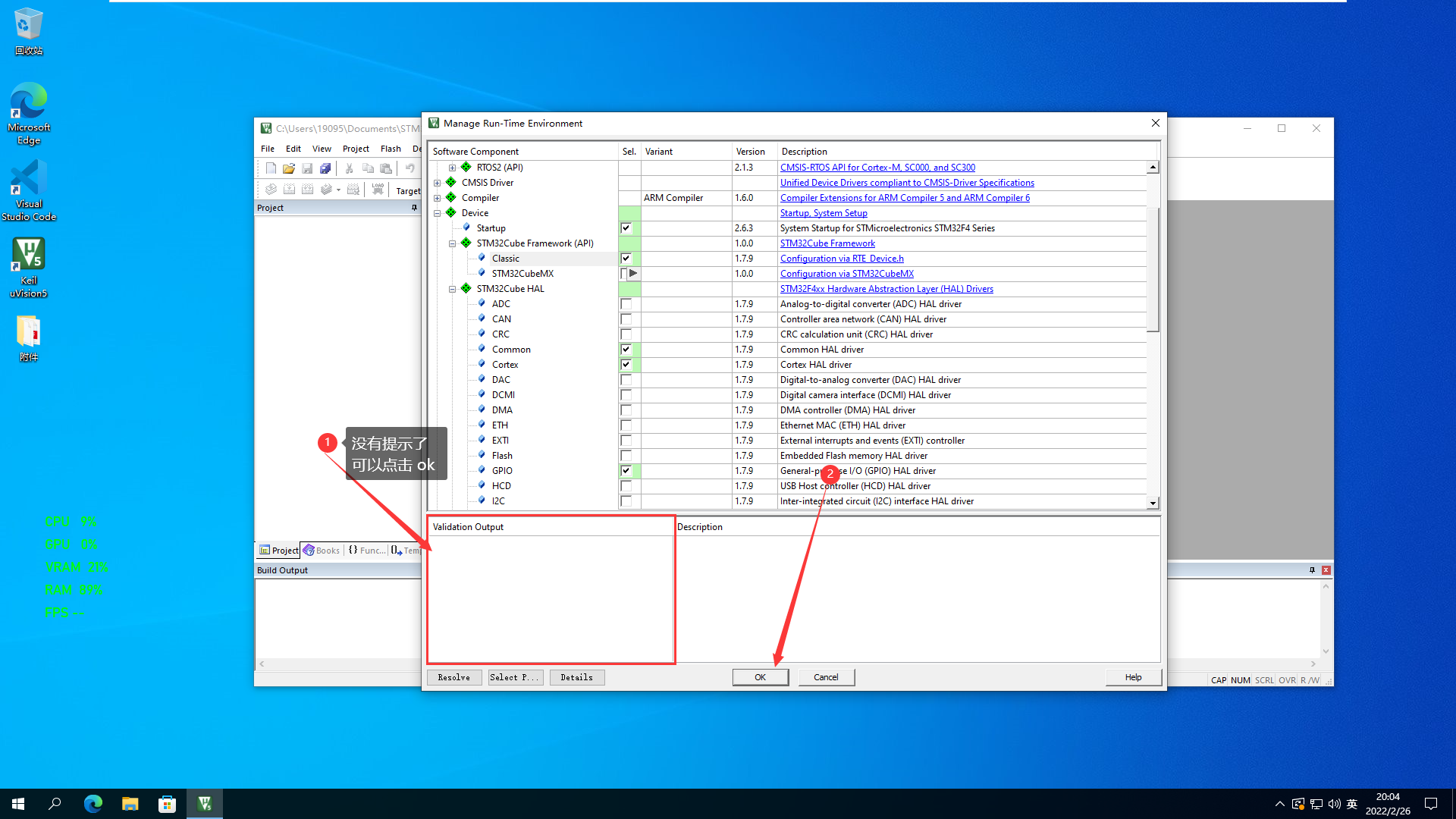Click the New file toolbar icon
Viewport: 1456px width, 819px height.
[271, 168]
